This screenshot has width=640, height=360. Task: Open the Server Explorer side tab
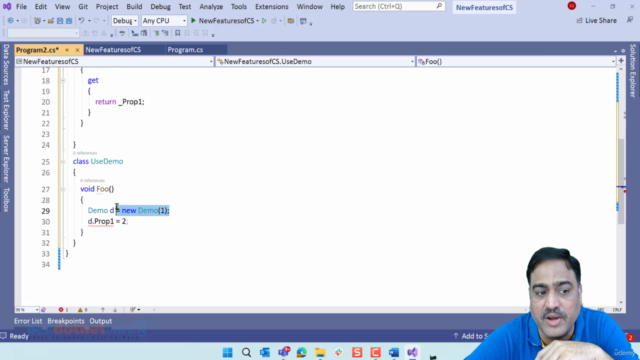[x=6, y=159]
